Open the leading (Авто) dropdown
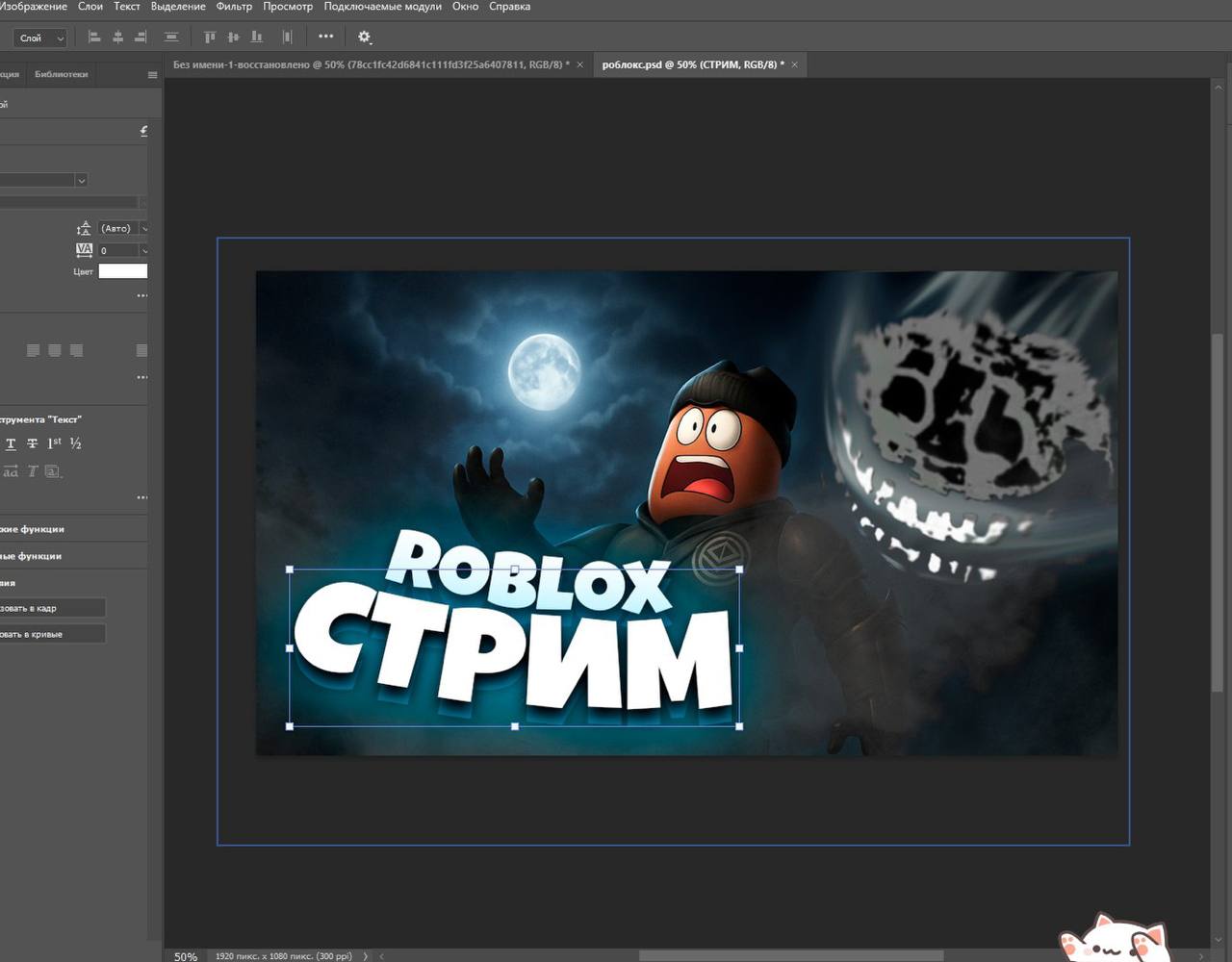Viewport: 1232px width, 962px height. coord(143,228)
